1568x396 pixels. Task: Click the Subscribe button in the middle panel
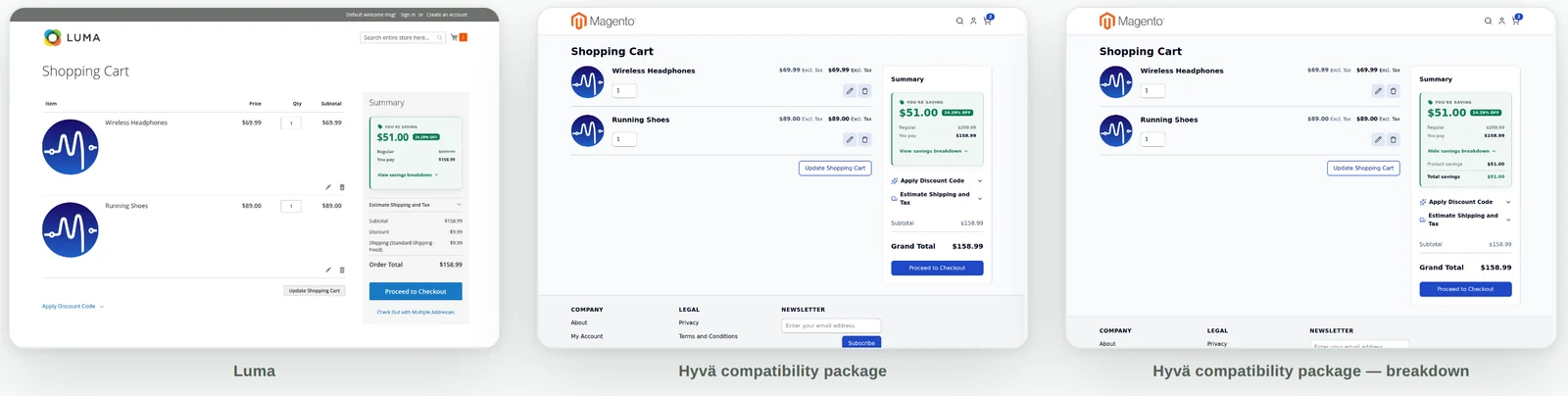[861, 343]
